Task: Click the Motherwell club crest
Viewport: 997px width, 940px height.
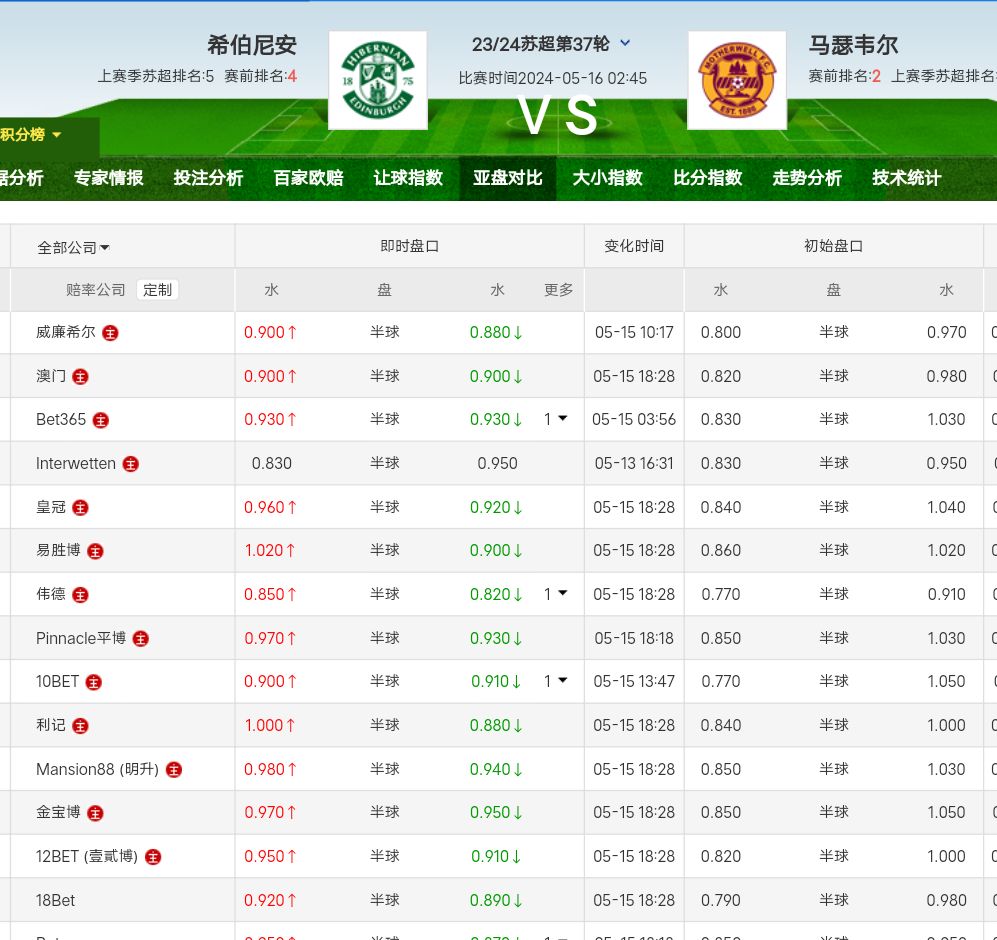Action: pyautogui.click(x=737, y=80)
